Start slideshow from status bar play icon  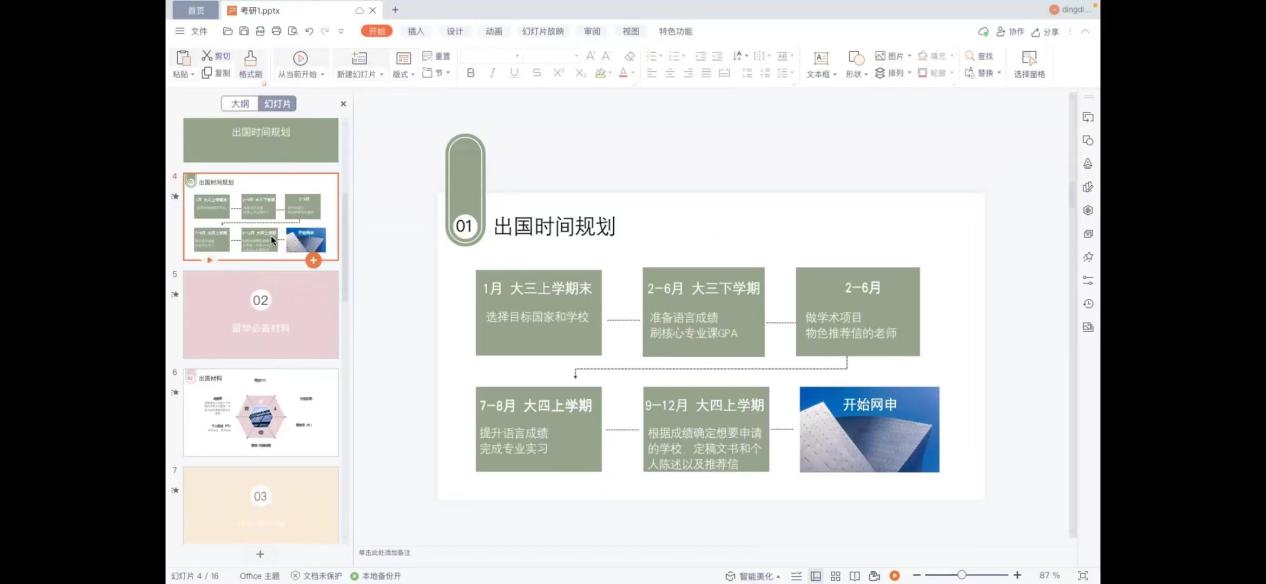[x=894, y=576]
